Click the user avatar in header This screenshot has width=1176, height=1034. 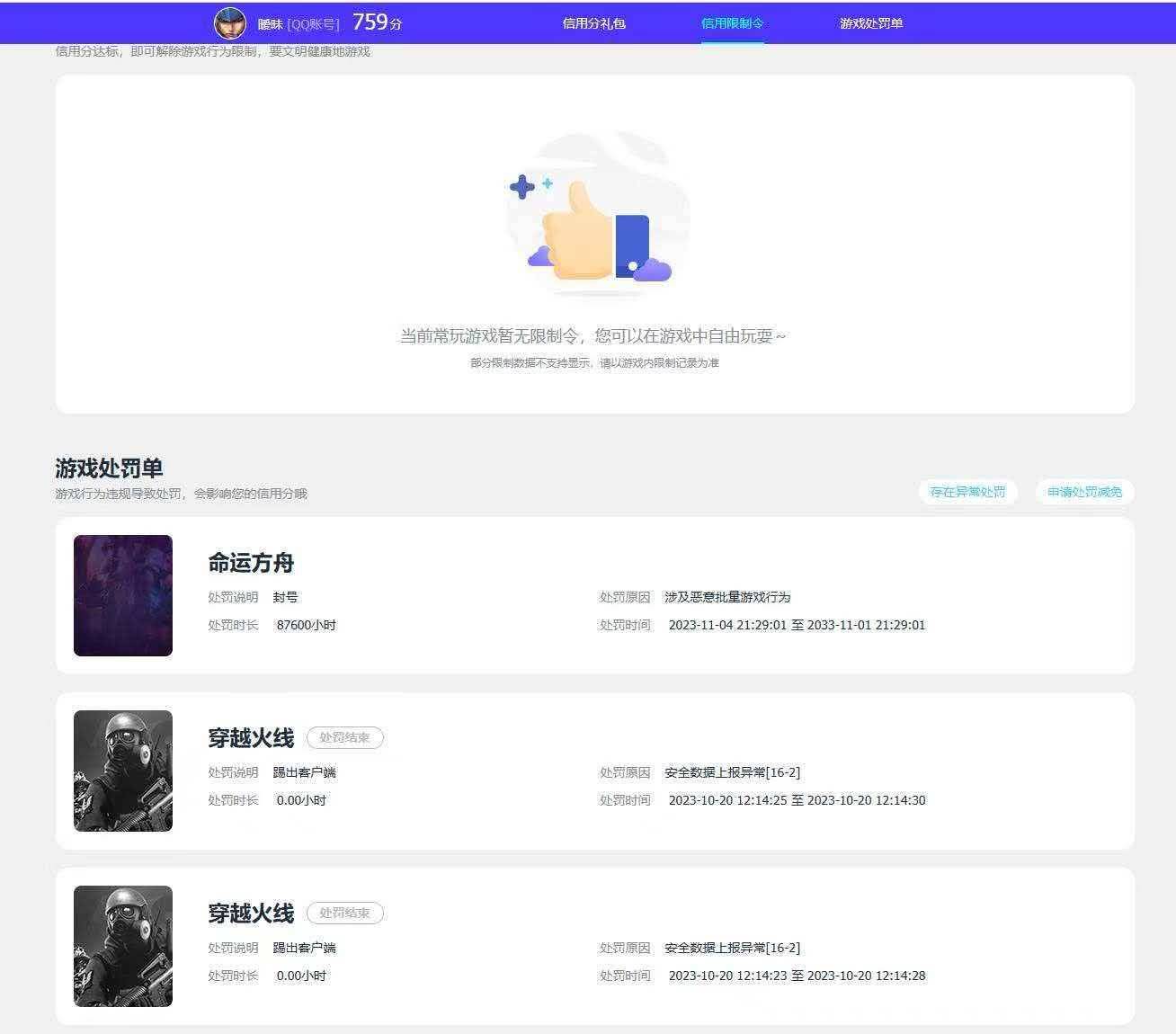(x=230, y=22)
